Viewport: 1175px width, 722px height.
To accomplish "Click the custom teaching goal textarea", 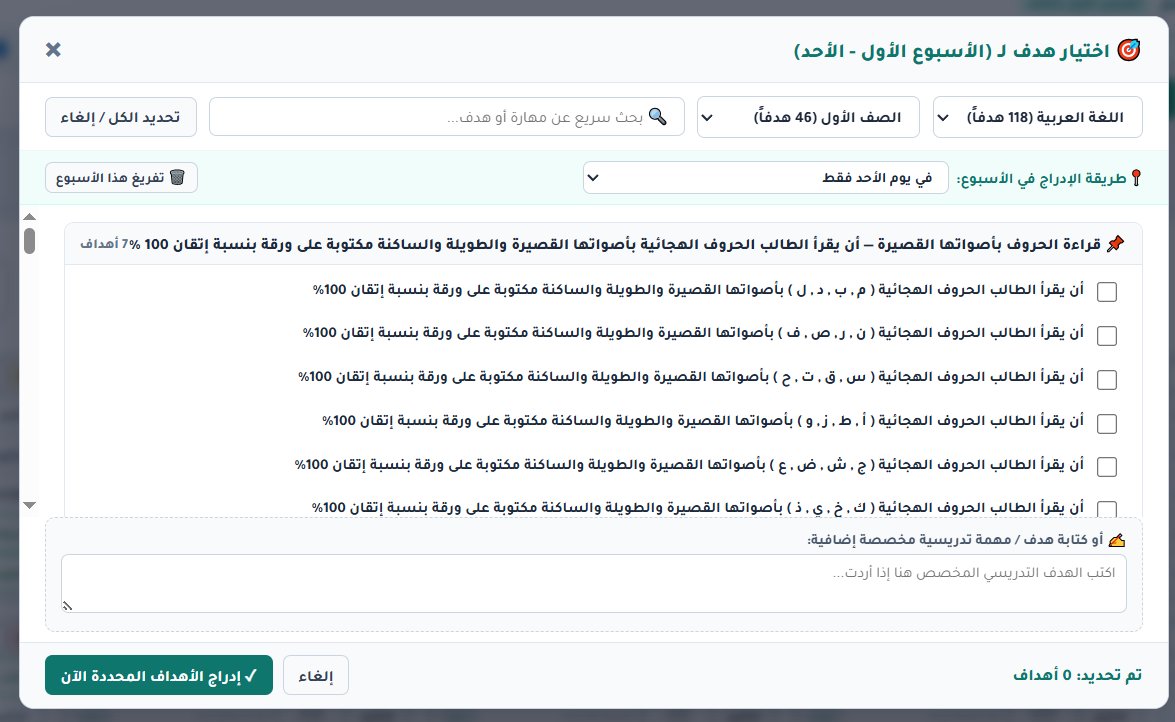I will click(593, 583).
